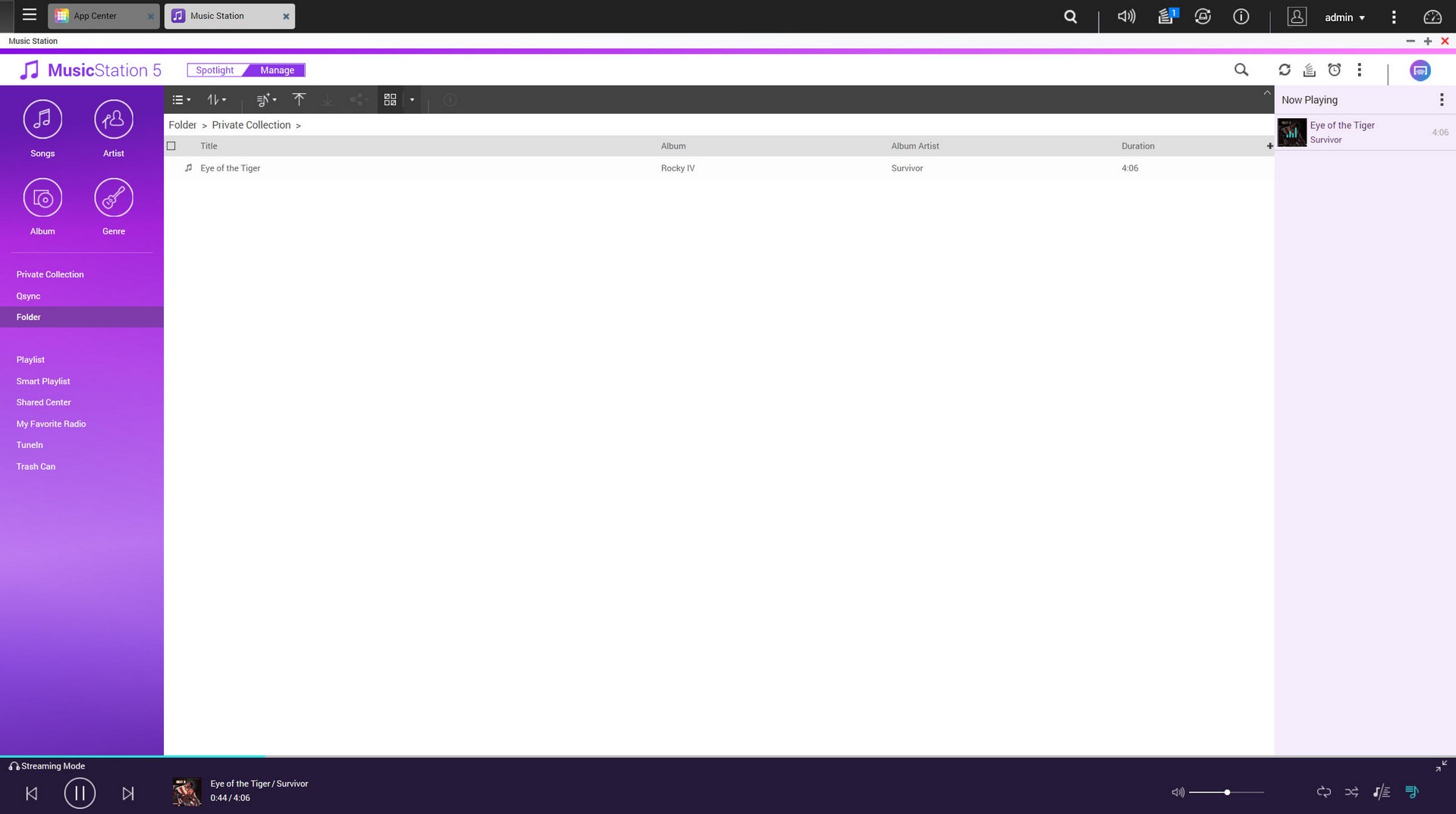Image resolution: width=1456 pixels, height=814 pixels.
Task: Open MusicStation more options menu
Action: (x=1360, y=70)
